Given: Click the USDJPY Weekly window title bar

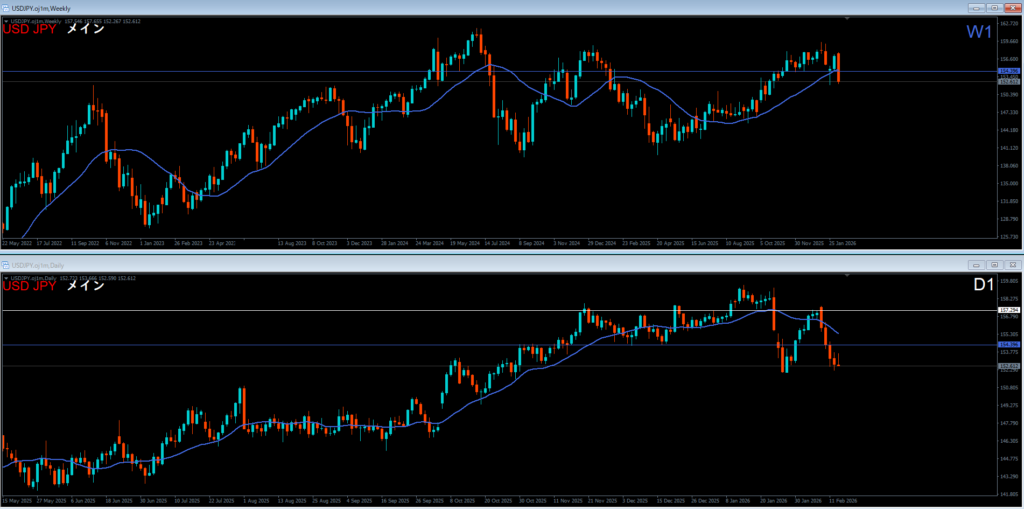Looking at the screenshot, I should pyautogui.click(x=400, y=7).
